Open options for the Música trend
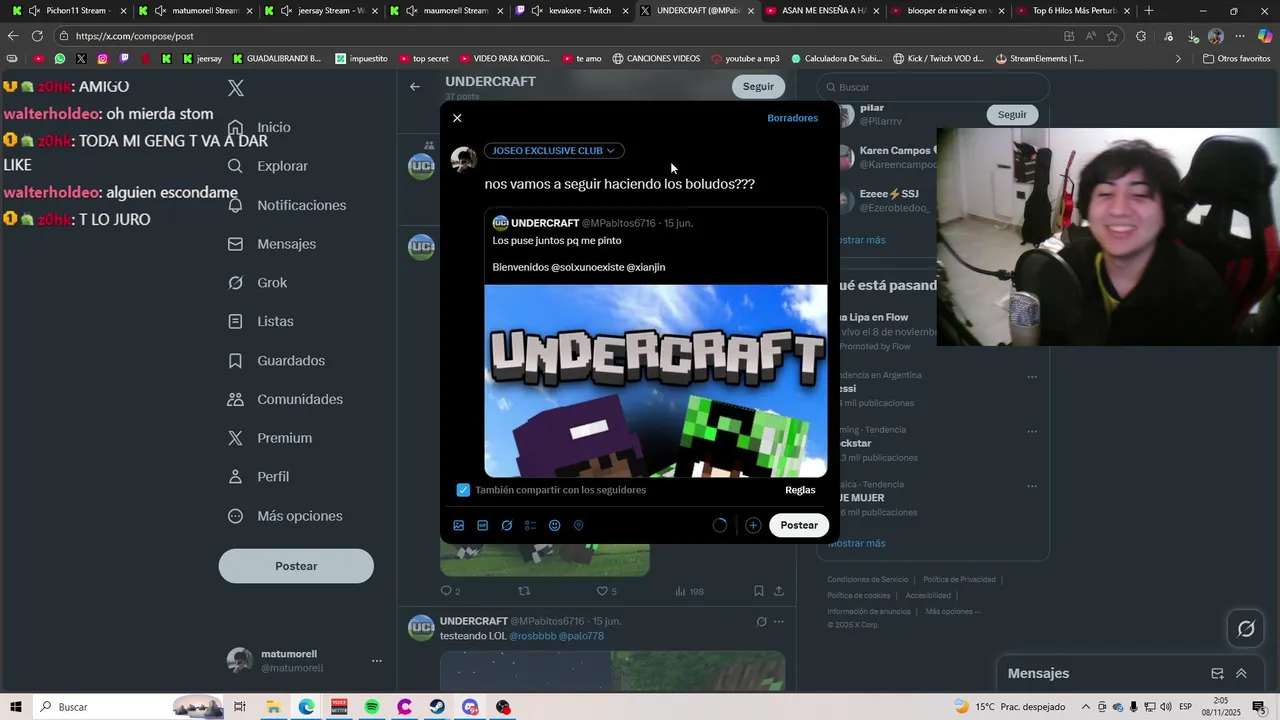 click(x=1032, y=486)
